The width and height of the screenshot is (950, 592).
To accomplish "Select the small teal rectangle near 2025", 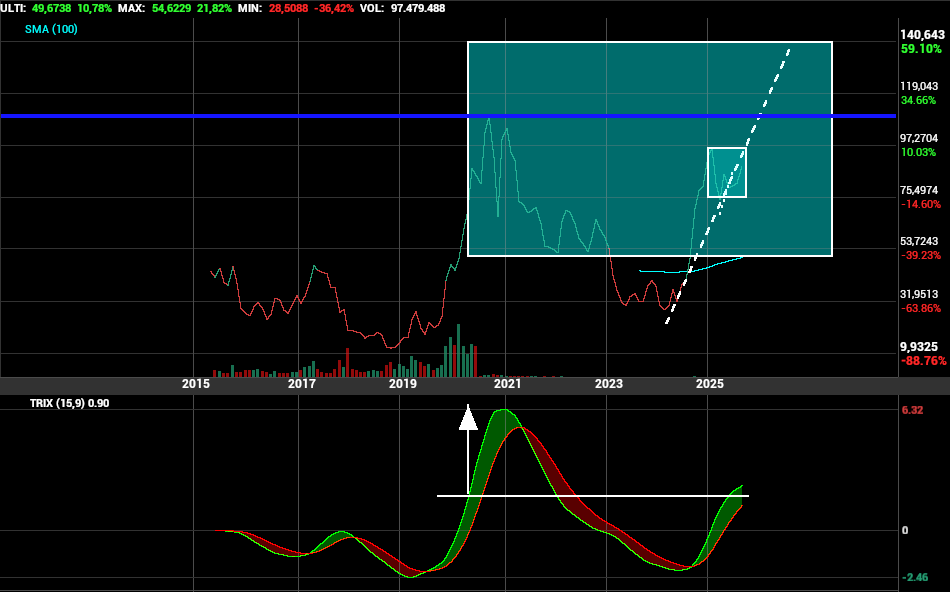I will [726, 172].
